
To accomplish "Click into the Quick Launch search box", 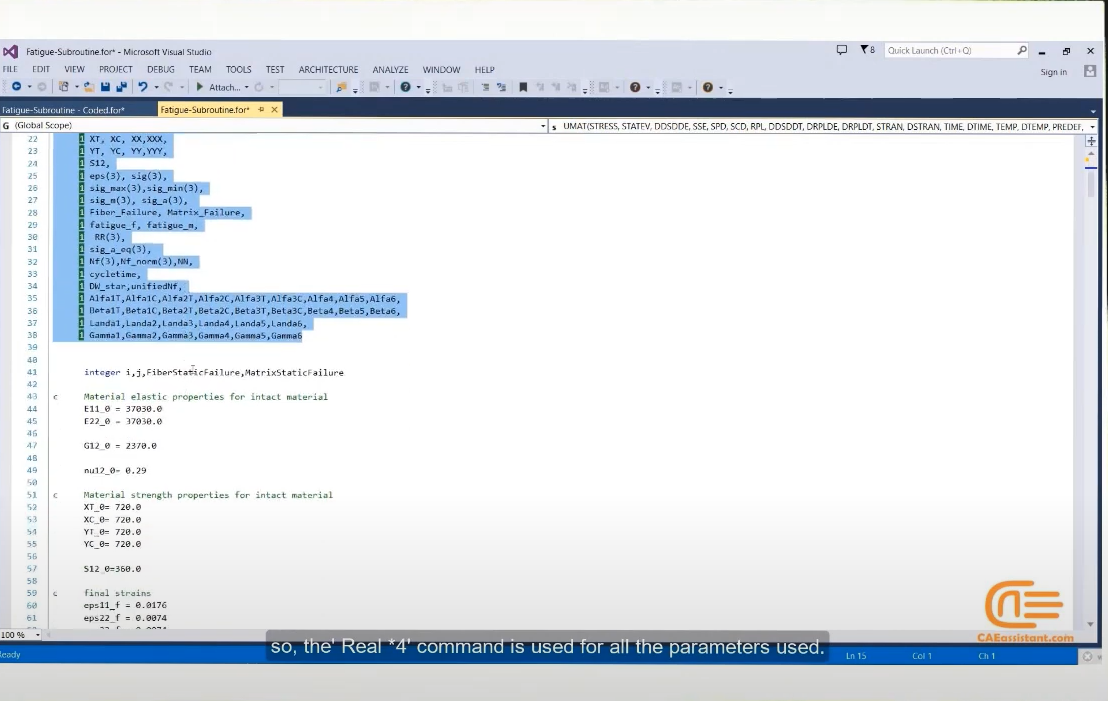I will tap(951, 50).
